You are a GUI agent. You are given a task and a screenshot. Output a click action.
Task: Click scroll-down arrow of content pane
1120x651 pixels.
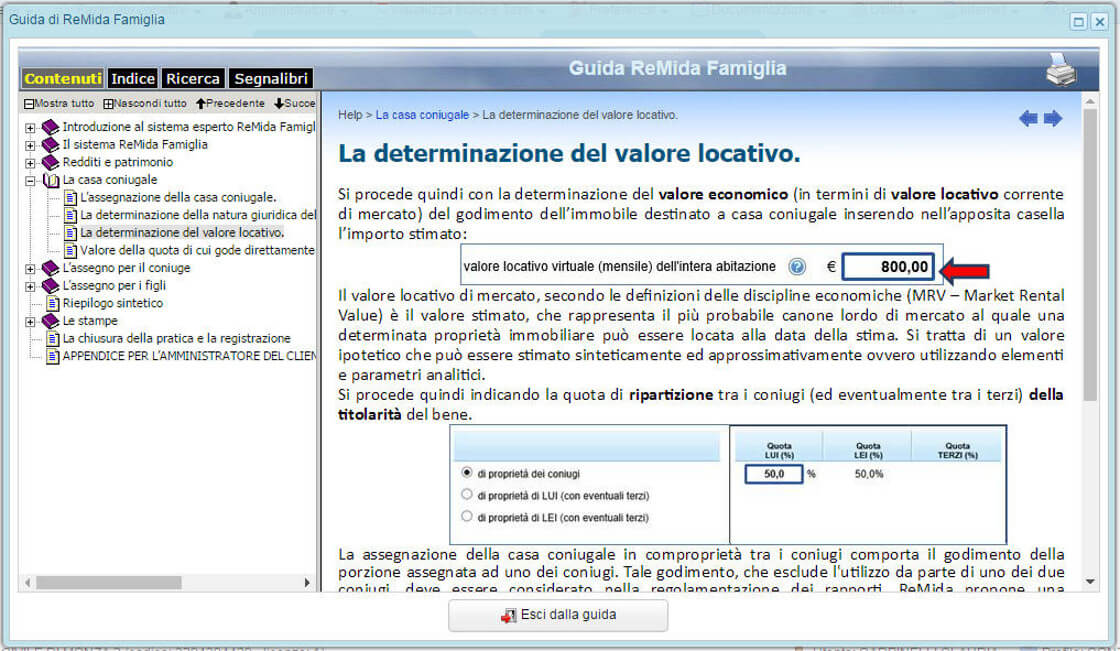coord(1089,582)
